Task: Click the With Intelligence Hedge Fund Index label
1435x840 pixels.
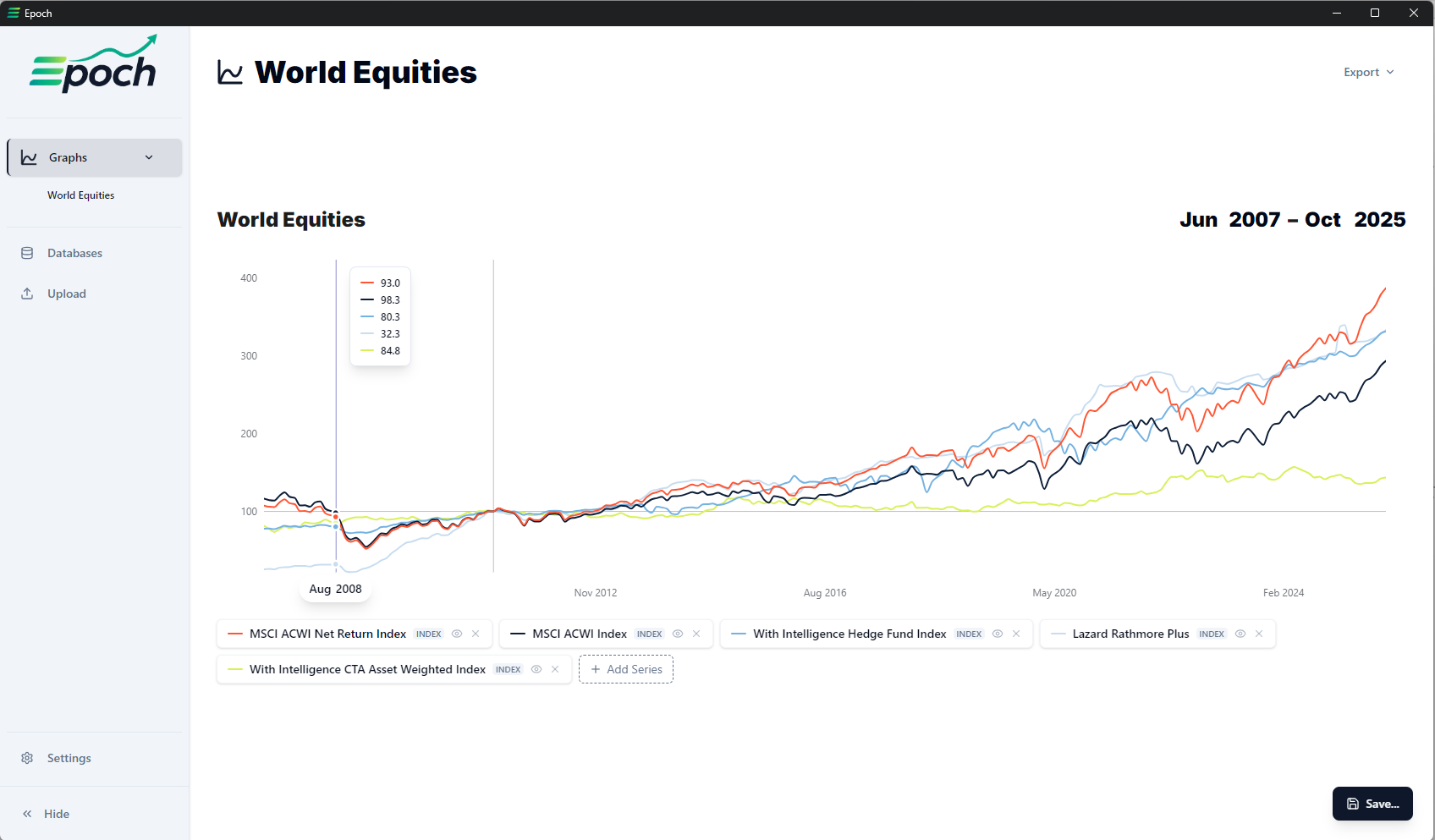Action: point(850,634)
